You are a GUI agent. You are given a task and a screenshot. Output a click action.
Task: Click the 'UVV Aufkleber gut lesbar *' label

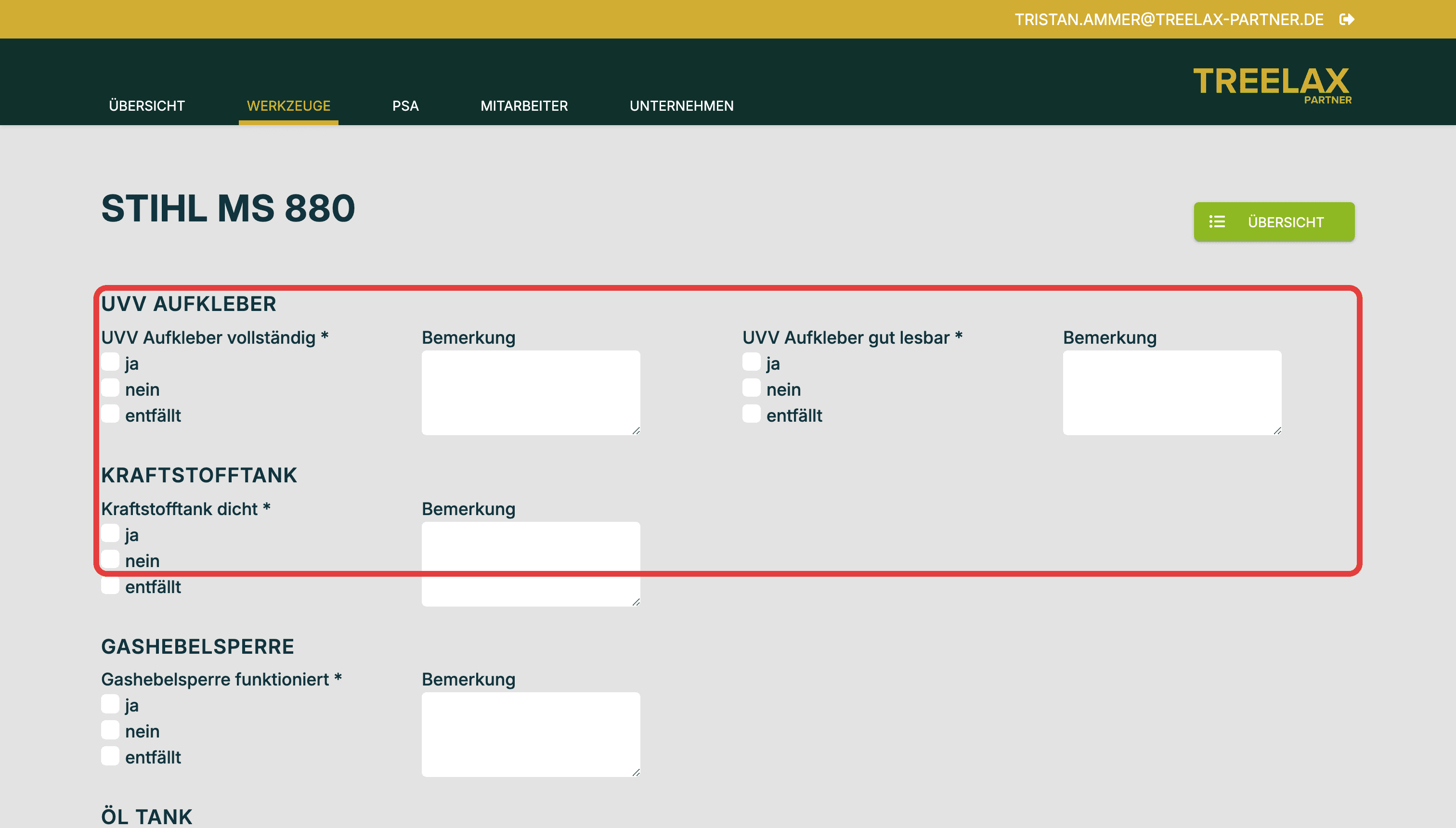point(853,338)
